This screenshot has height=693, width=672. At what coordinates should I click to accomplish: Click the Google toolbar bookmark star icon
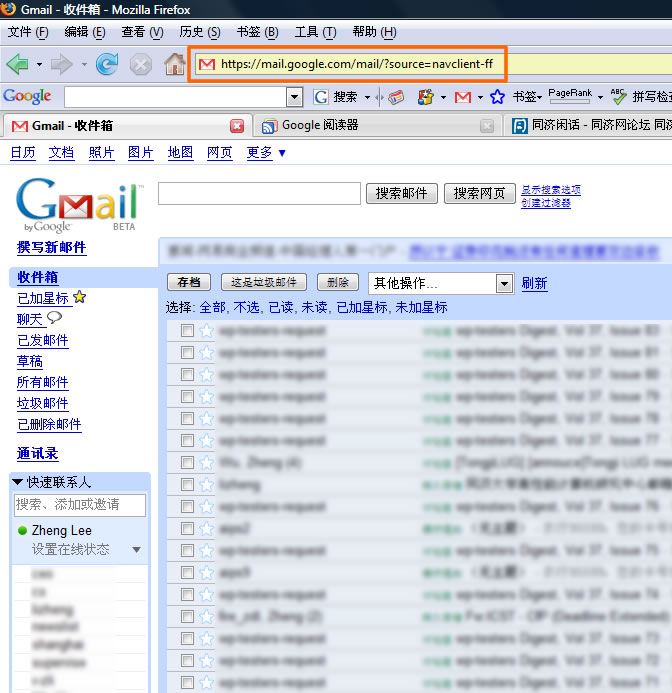coord(497,97)
